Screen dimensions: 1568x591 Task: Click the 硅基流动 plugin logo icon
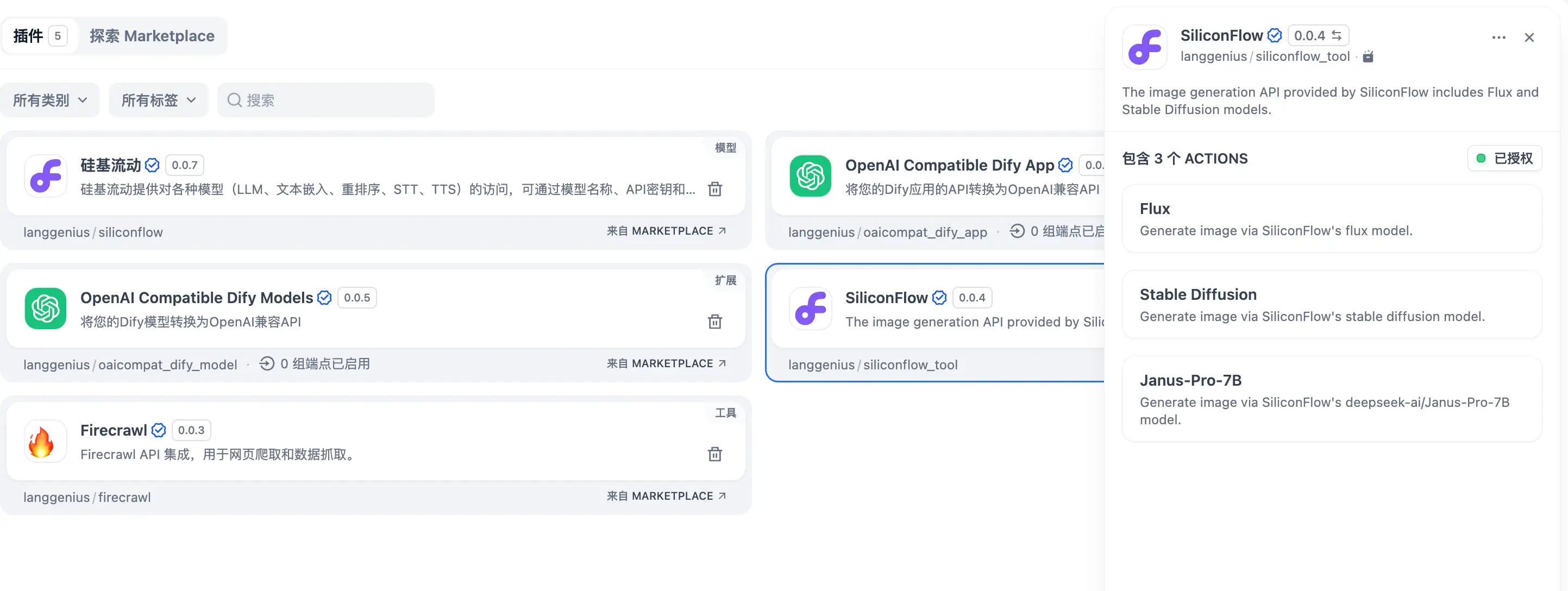[x=46, y=176]
